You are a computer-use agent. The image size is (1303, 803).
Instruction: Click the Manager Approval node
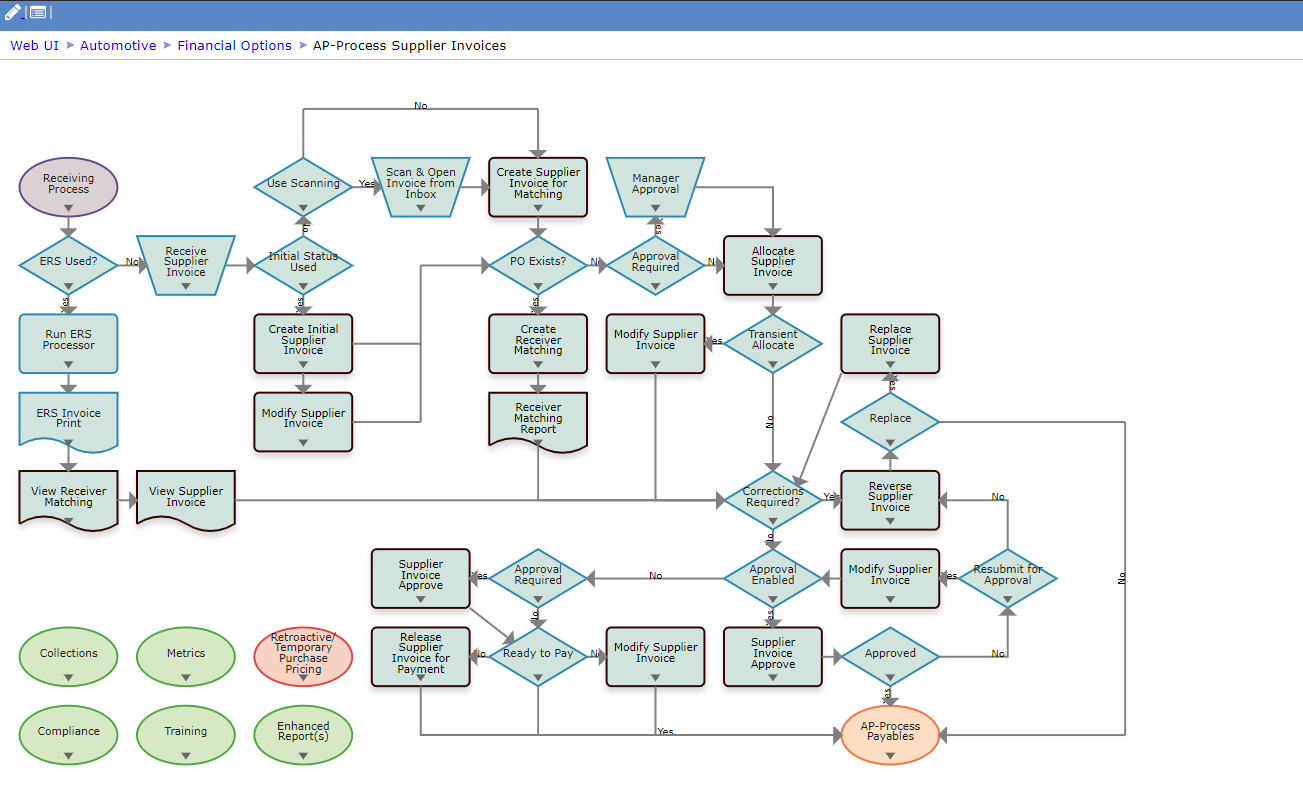(655, 184)
